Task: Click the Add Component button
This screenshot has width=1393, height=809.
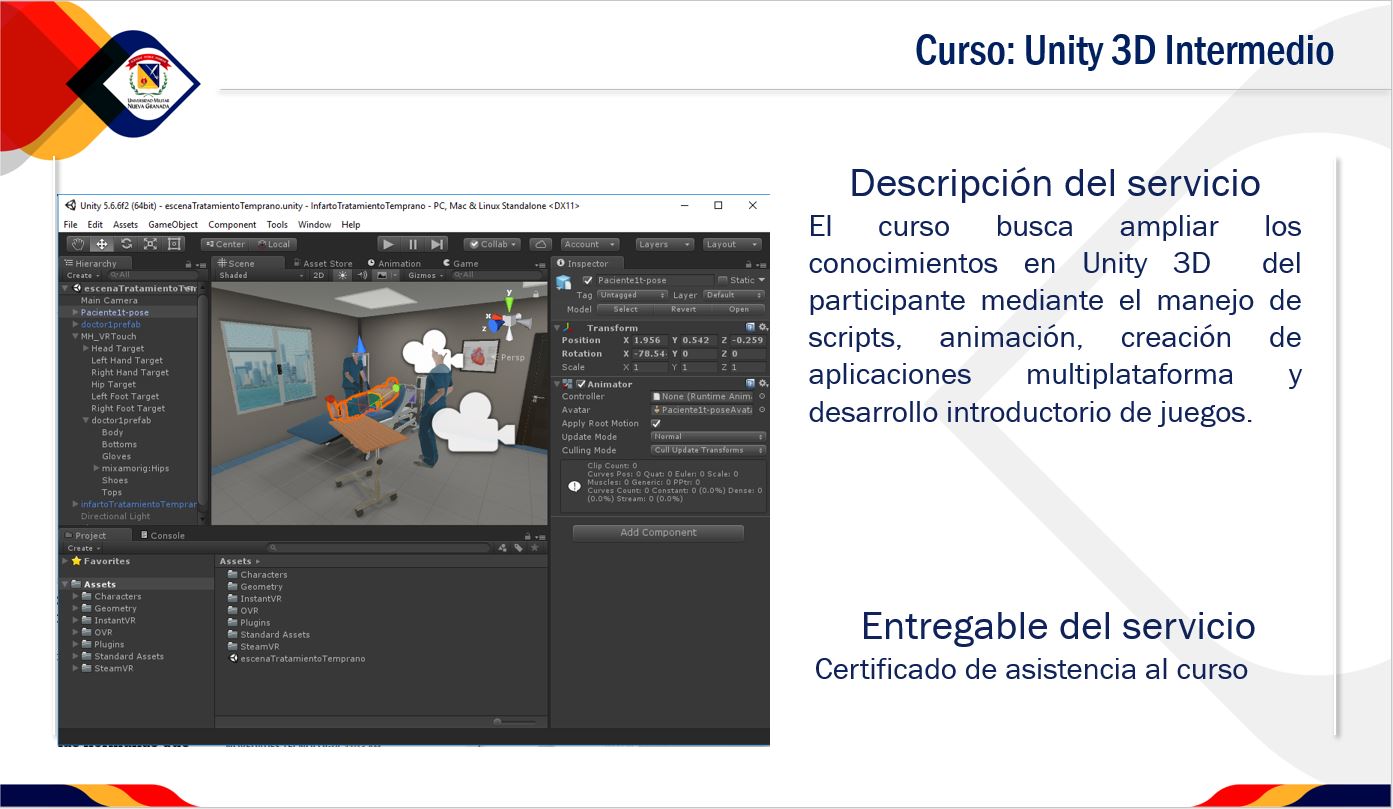Action: point(658,533)
